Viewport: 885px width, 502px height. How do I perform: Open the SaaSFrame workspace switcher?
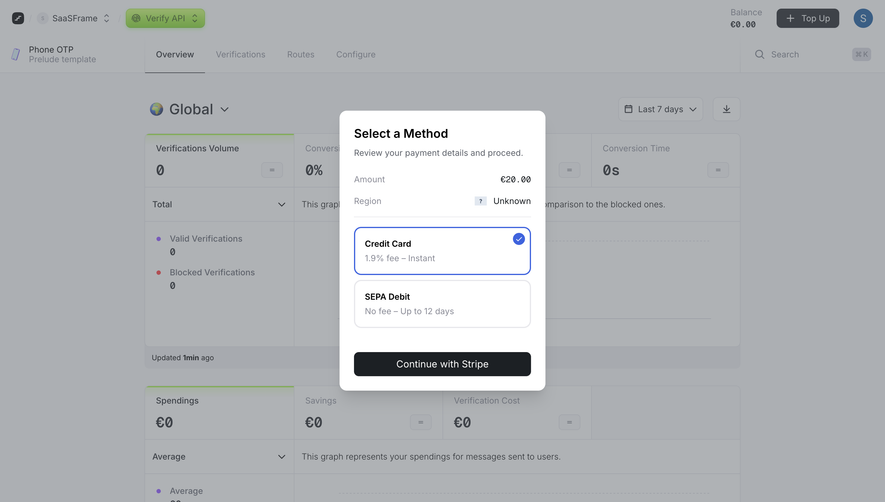point(74,18)
